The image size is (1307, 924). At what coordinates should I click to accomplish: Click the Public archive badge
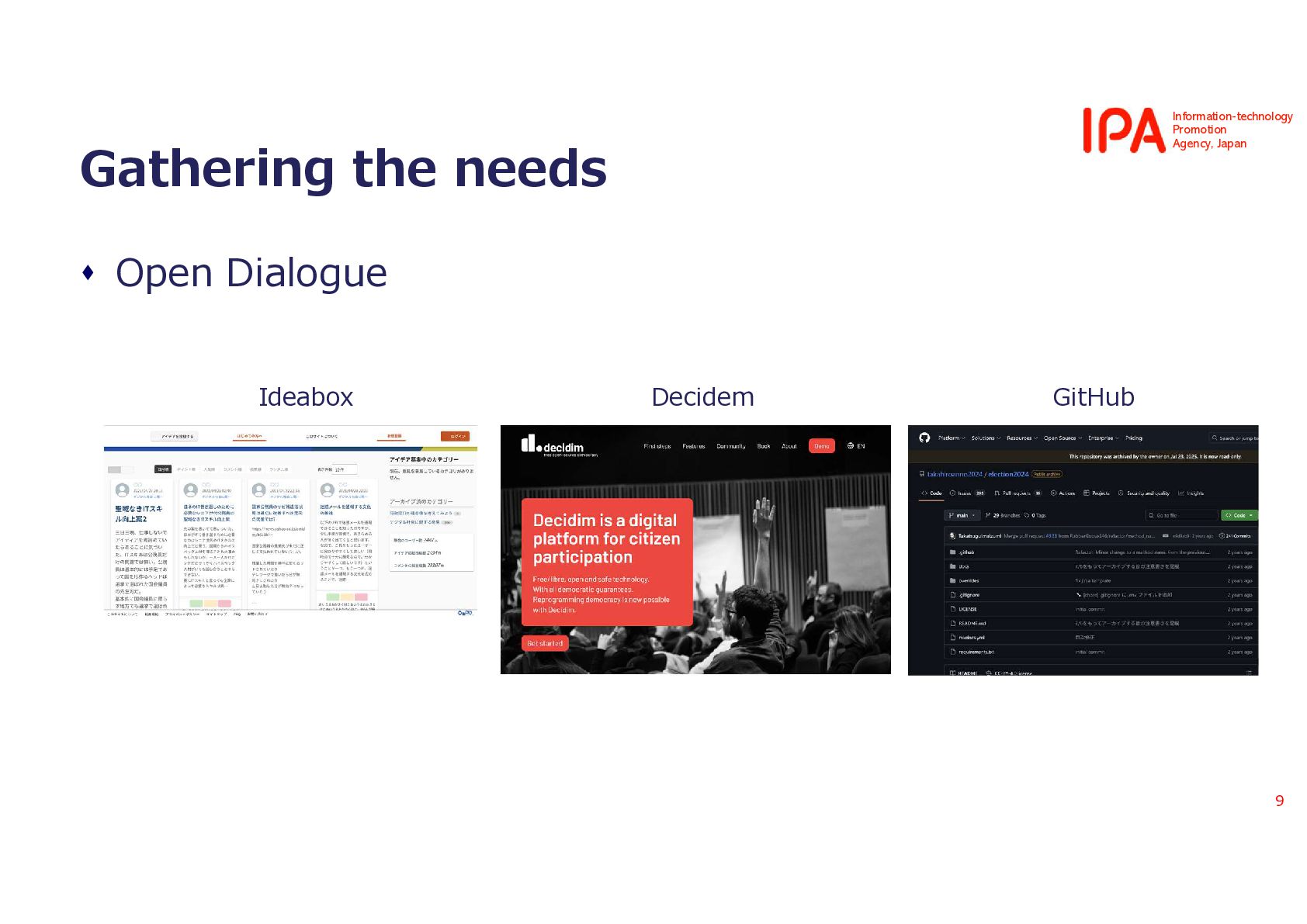pyautogui.click(x=1047, y=474)
